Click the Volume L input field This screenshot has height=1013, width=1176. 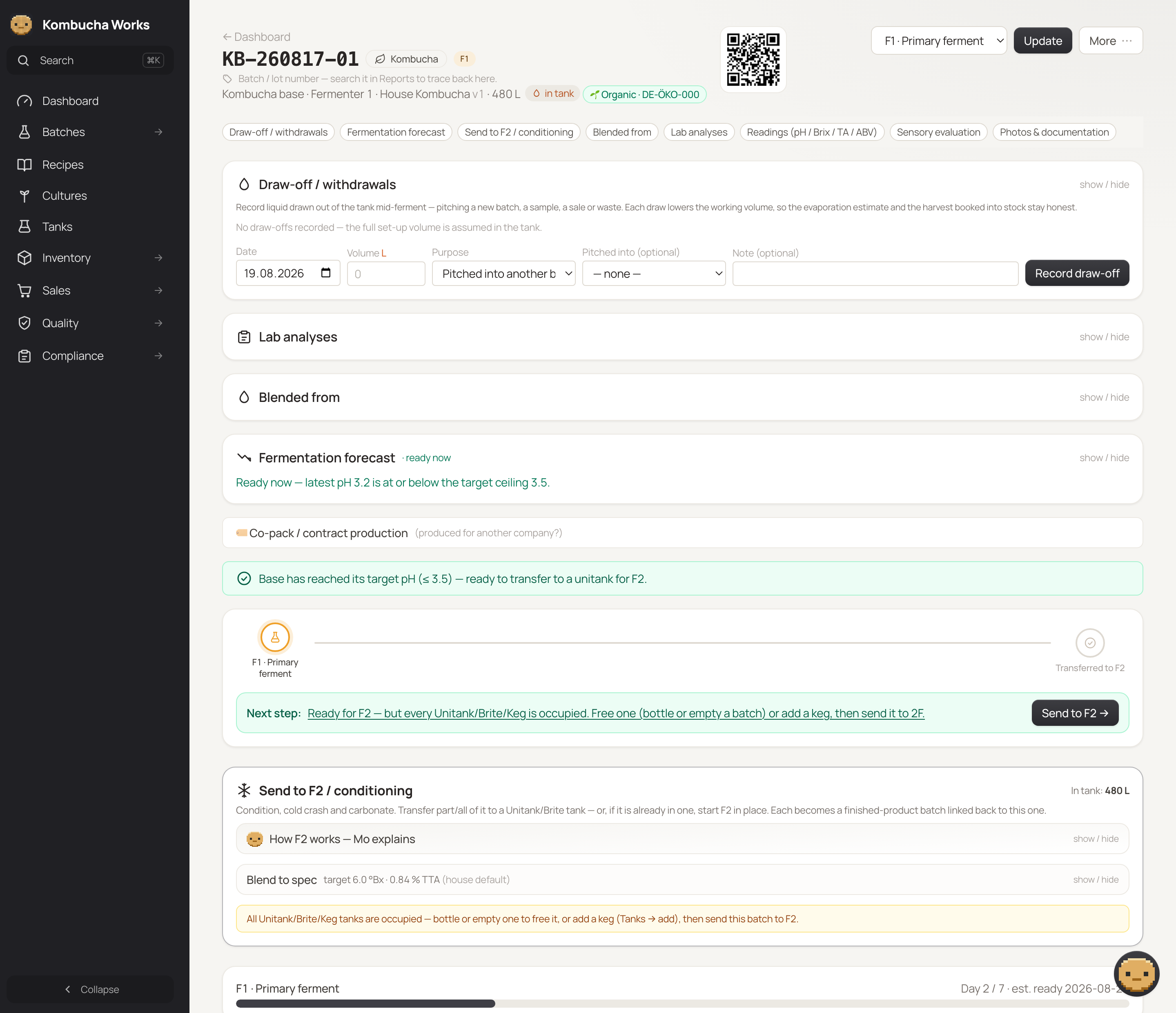386,274
